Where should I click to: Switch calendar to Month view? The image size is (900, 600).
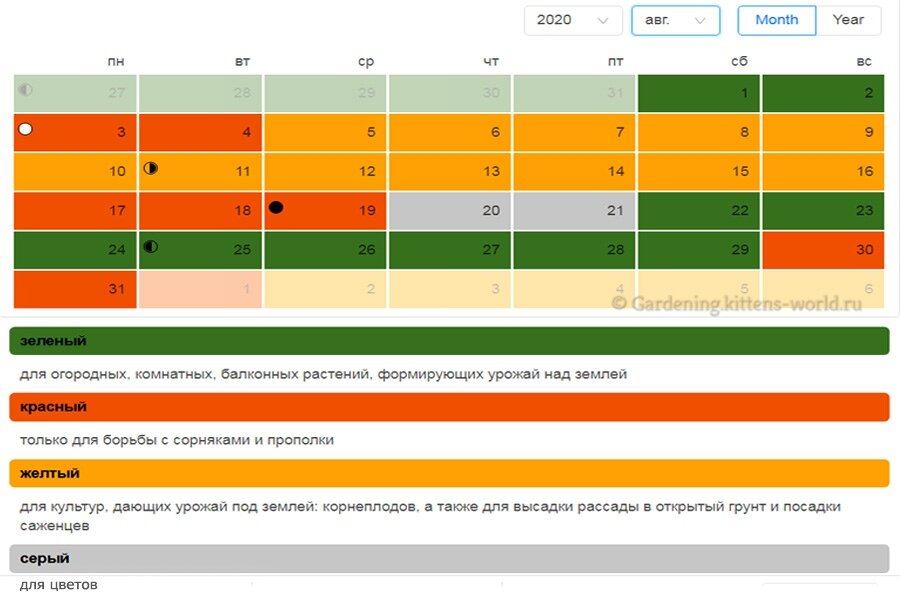pyautogui.click(x=777, y=20)
